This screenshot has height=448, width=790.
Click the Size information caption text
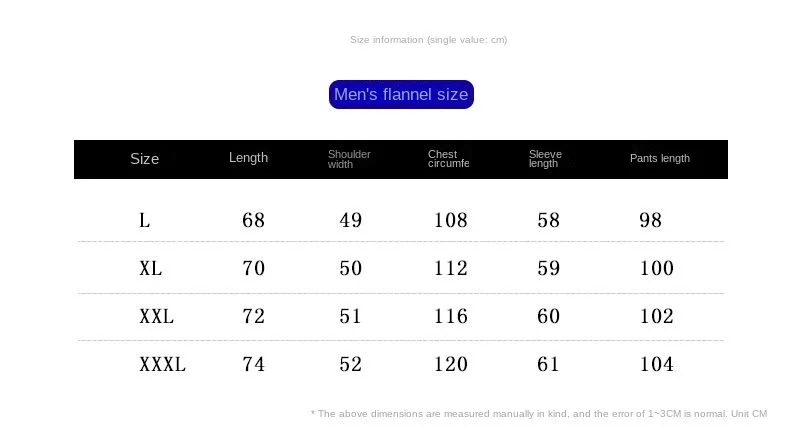click(x=429, y=40)
